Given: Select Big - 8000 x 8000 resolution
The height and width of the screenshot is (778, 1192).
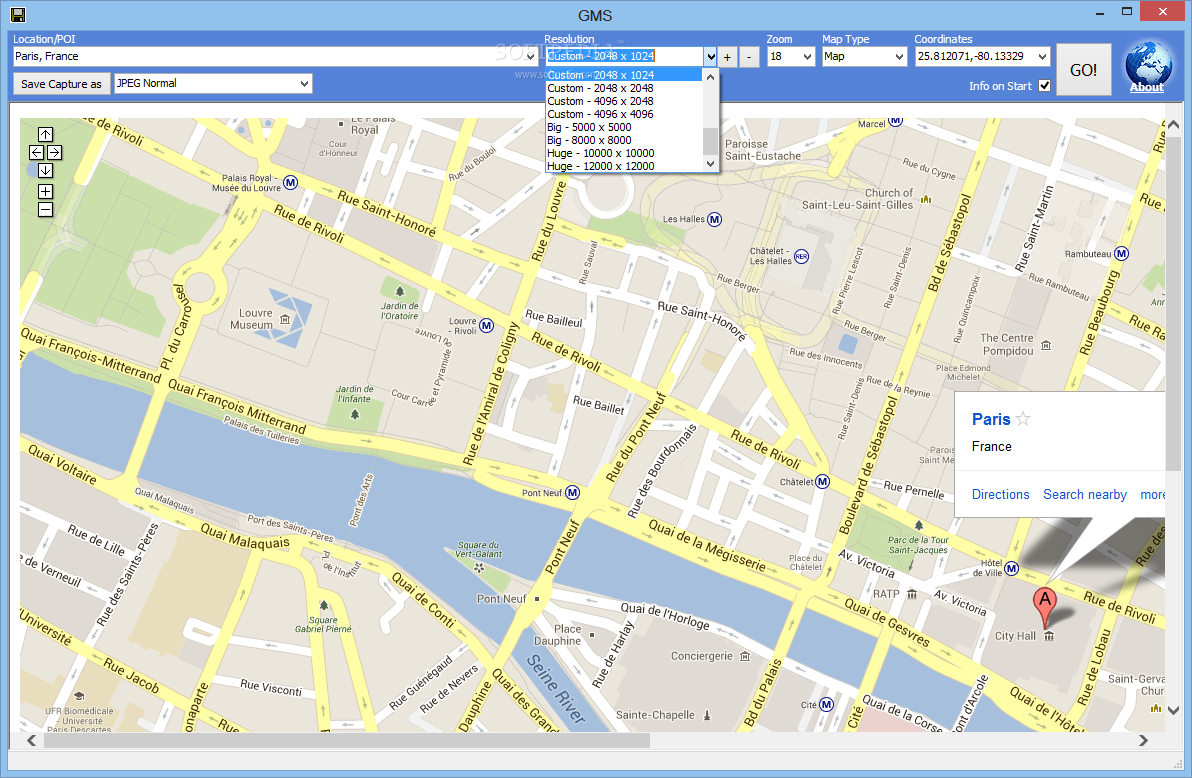Looking at the screenshot, I should pos(624,140).
